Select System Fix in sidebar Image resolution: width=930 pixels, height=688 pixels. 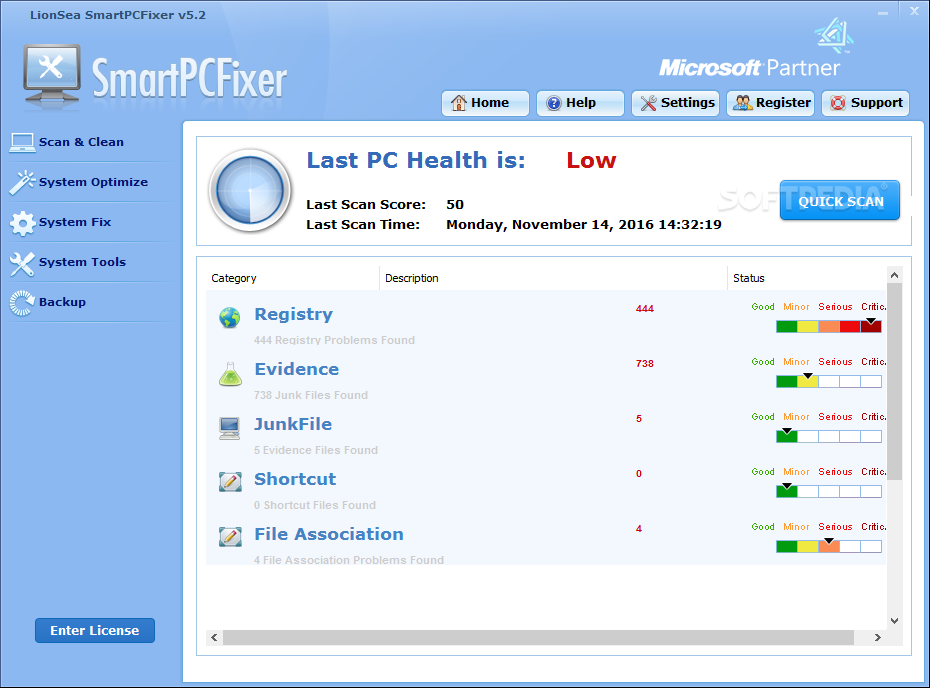[x=75, y=222]
